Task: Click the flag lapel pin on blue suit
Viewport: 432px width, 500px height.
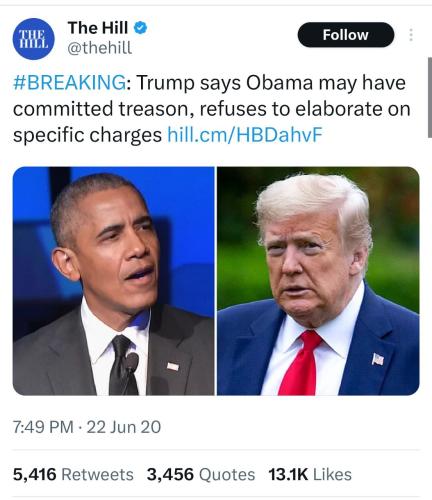Action: click(378, 359)
